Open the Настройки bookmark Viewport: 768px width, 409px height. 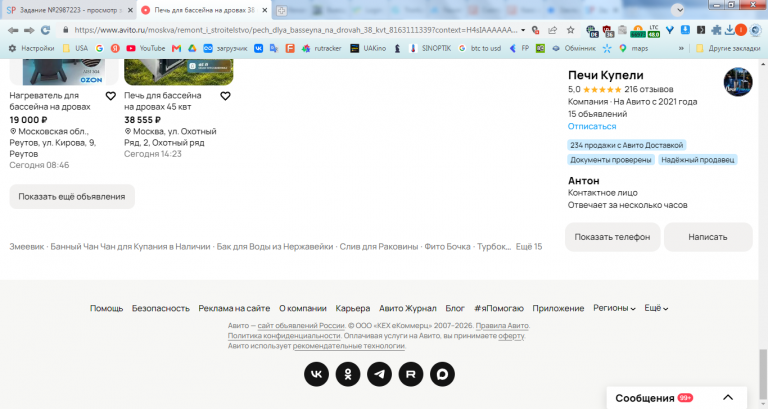[x=31, y=48]
